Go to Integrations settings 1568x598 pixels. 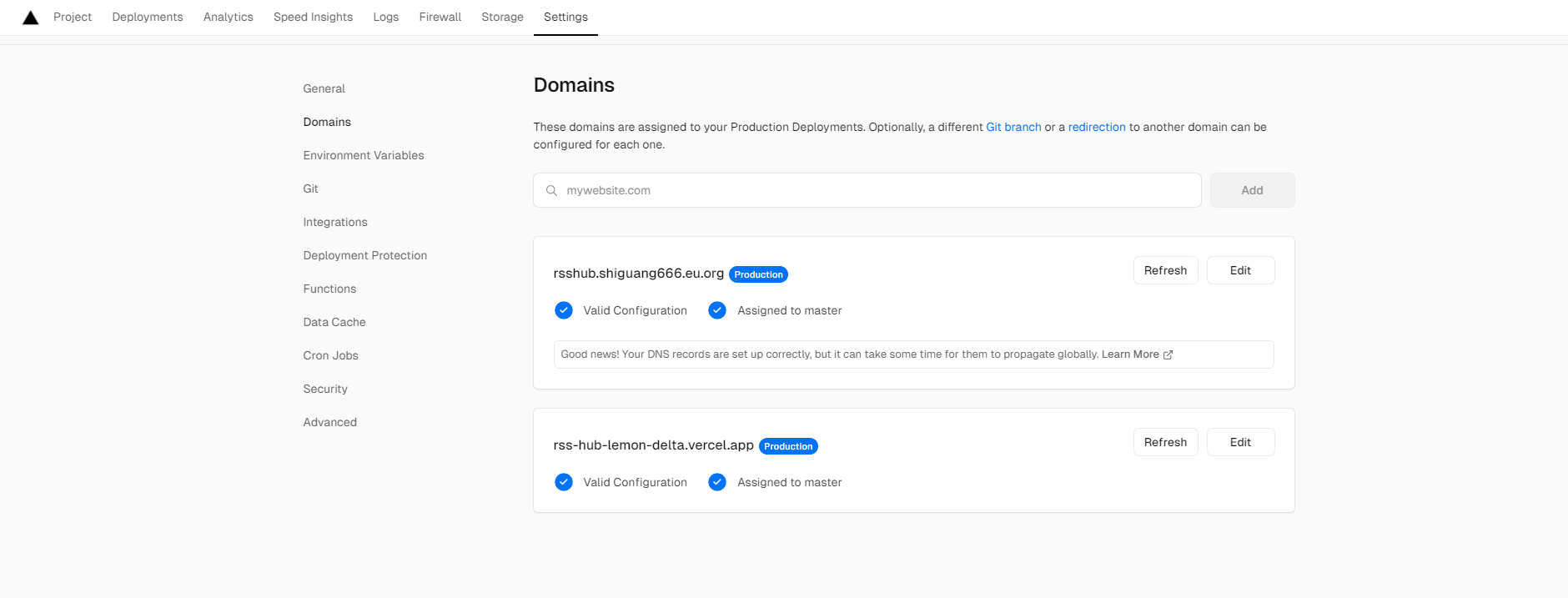point(335,222)
